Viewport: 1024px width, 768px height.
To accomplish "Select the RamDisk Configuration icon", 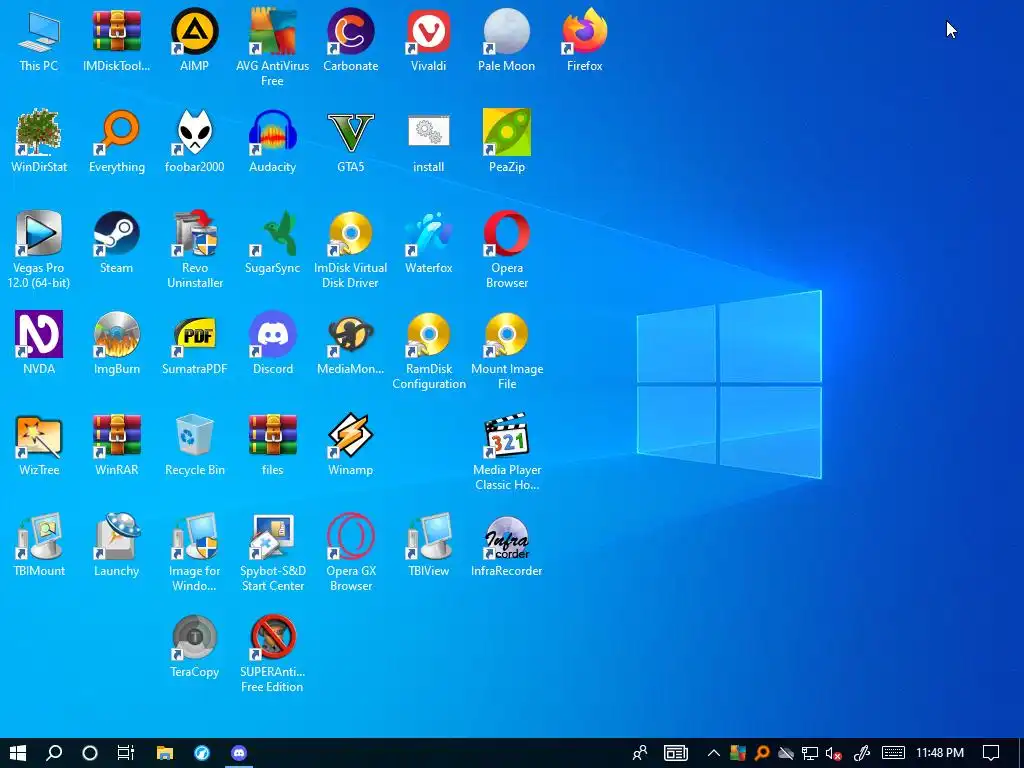I will pos(428,351).
